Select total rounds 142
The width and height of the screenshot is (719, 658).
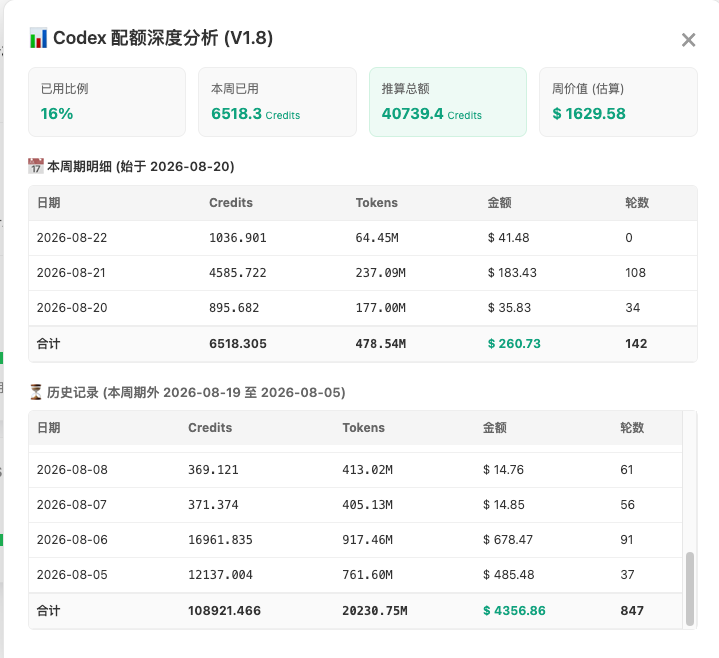(636, 343)
